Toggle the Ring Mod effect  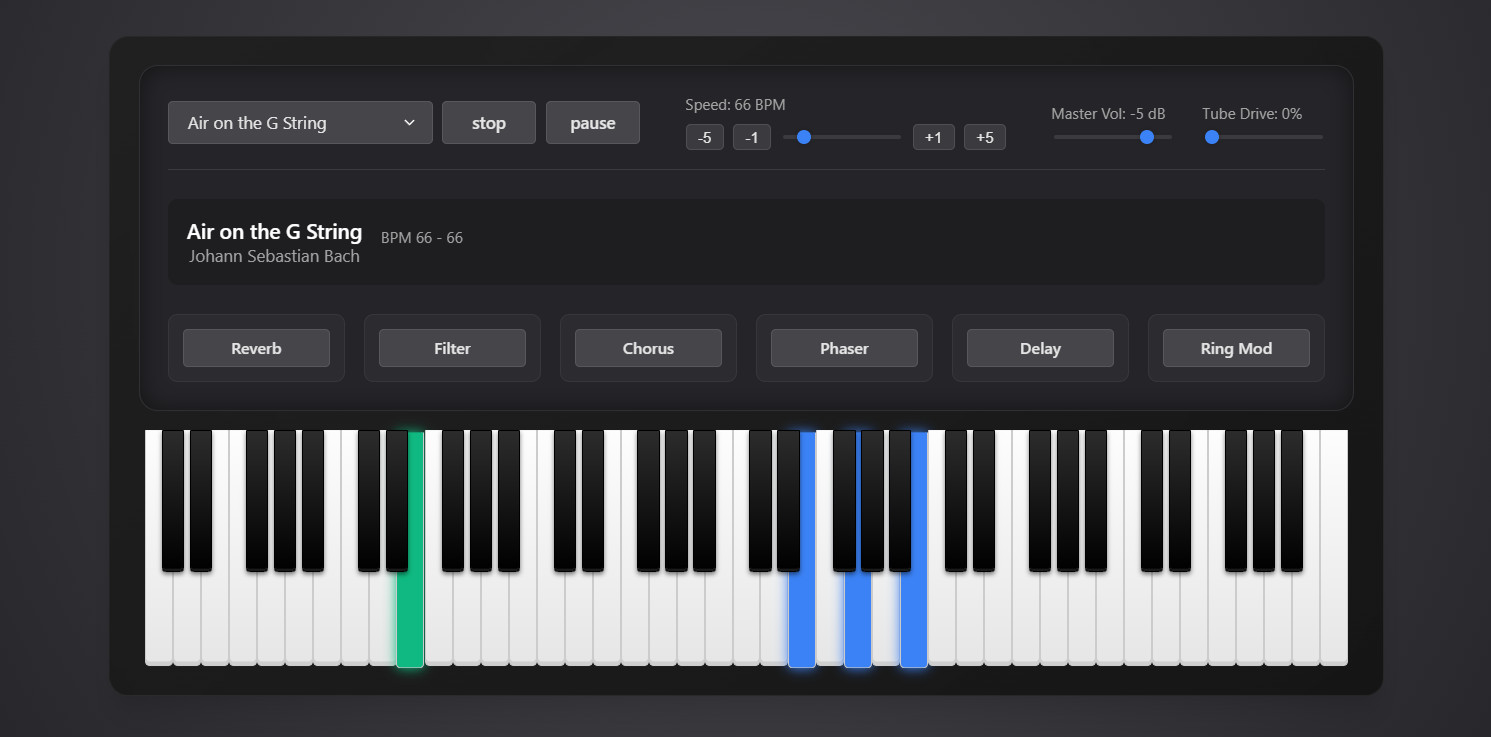pos(1236,348)
